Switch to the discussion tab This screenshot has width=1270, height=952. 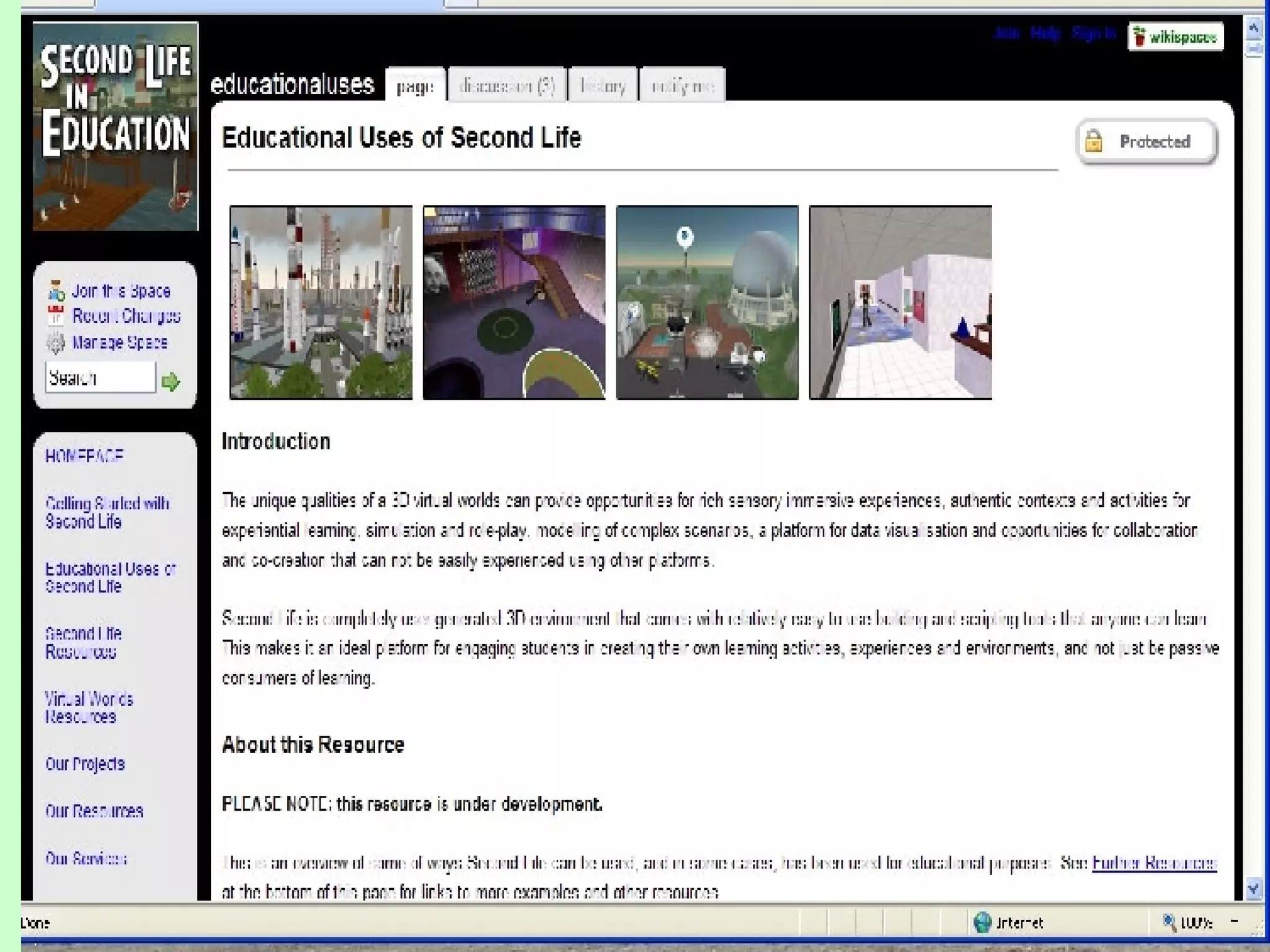click(x=507, y=85)
